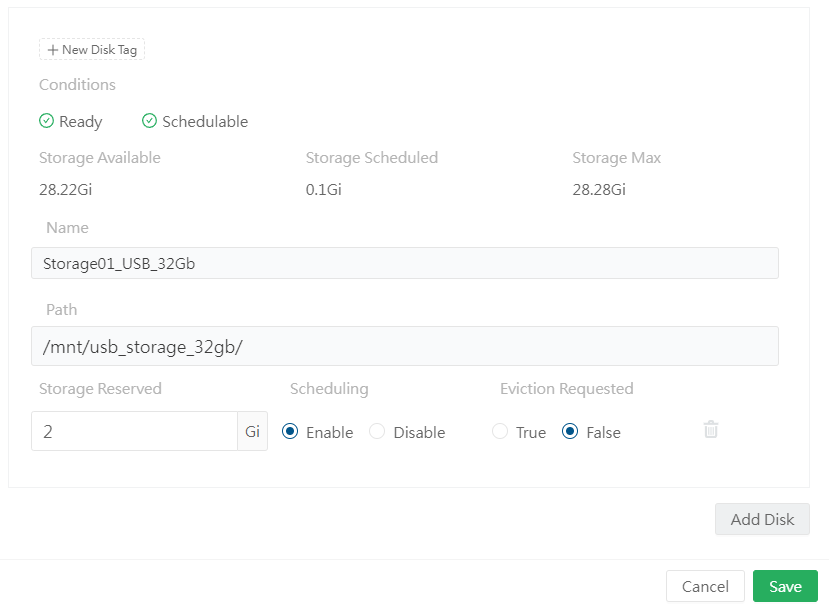Click the green Ready check icon

(x=46, y=121)
